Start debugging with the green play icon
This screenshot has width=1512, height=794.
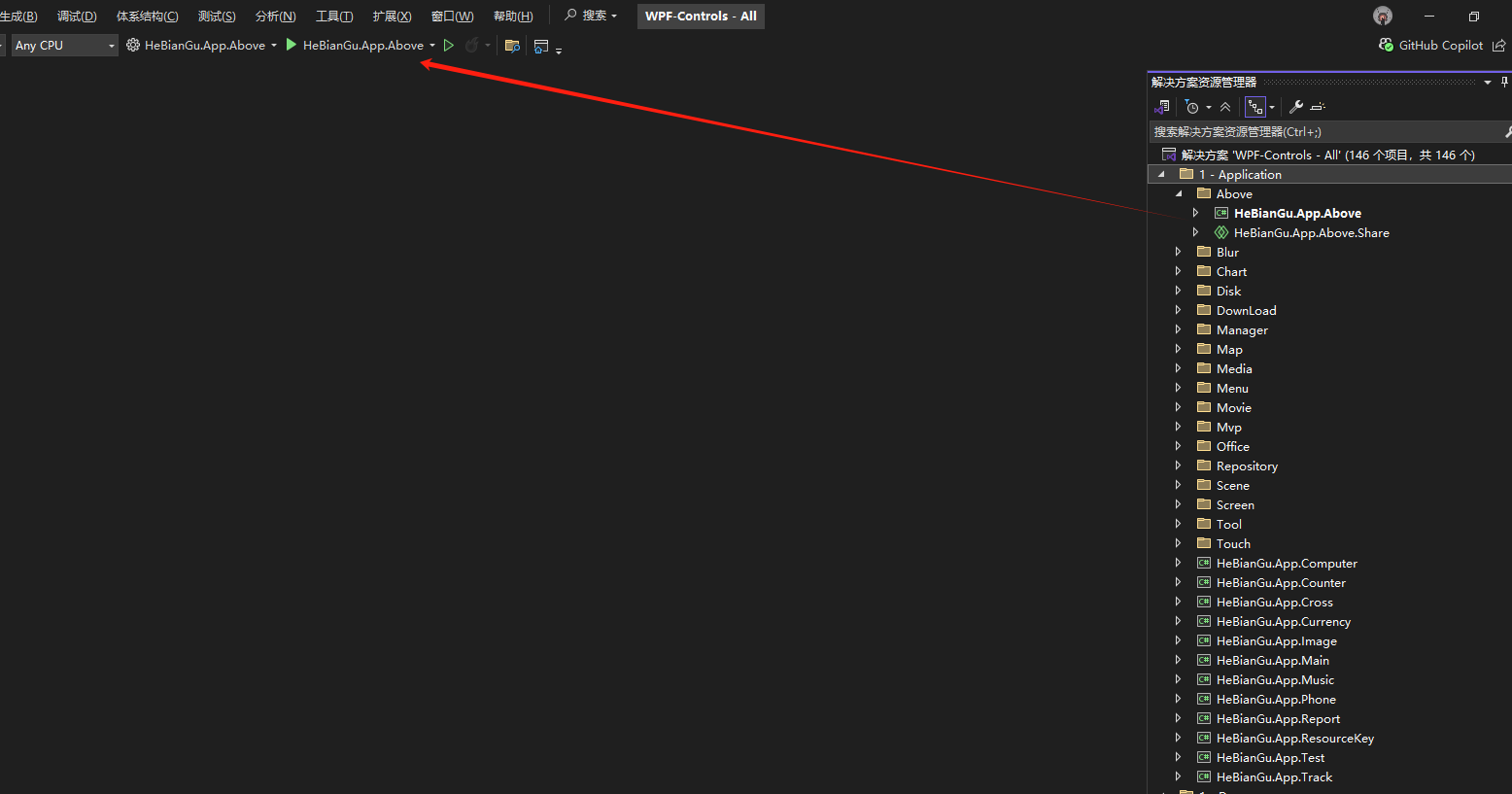point(291,45)
